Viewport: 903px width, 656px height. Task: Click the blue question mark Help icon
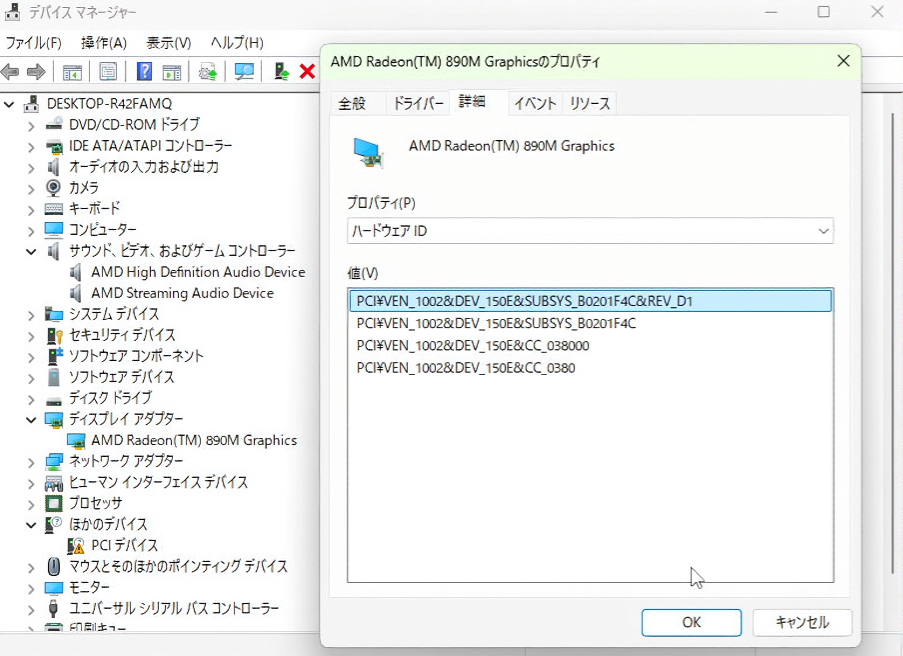(x=144, y=71)
